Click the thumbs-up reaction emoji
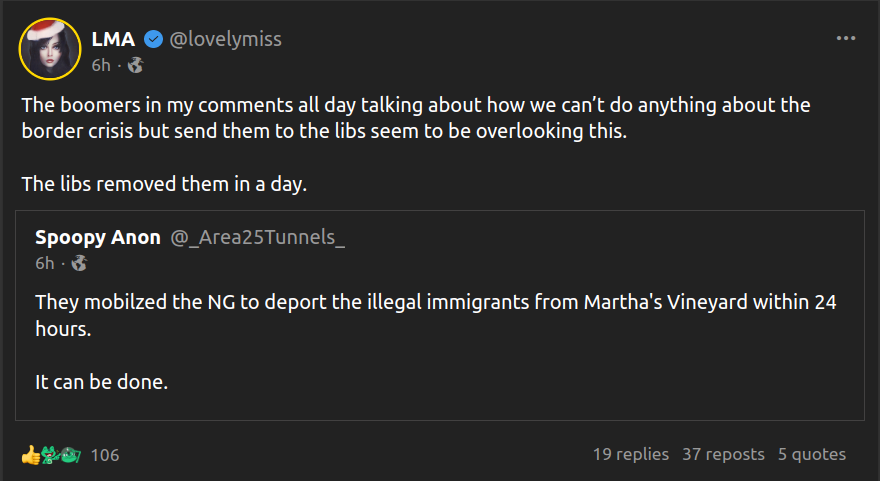The image size is (880, 481). point(30,455)
